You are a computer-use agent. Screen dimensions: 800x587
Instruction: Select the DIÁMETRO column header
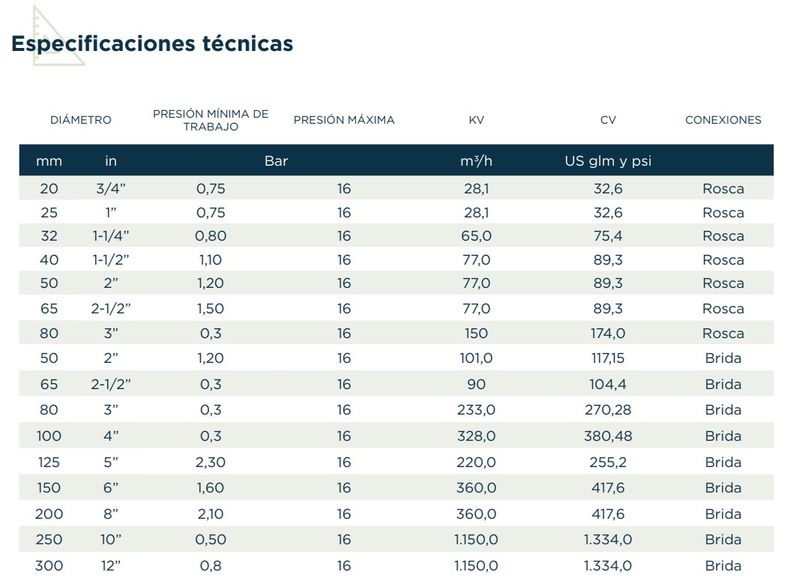pyautogui.click(x=81, y=120)
